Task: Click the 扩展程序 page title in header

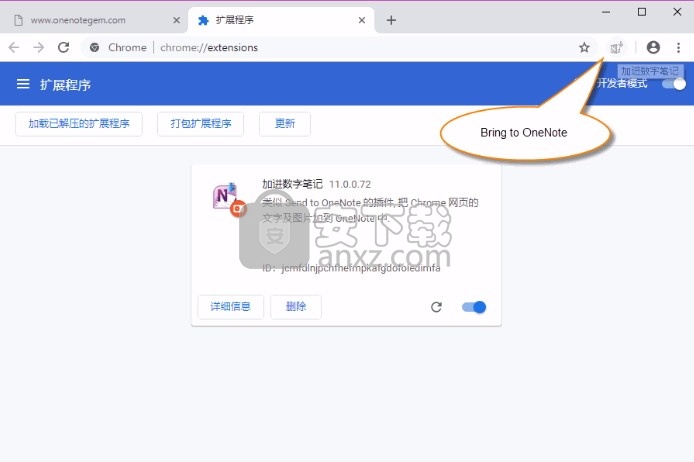Action: click(x=66, y=85)
